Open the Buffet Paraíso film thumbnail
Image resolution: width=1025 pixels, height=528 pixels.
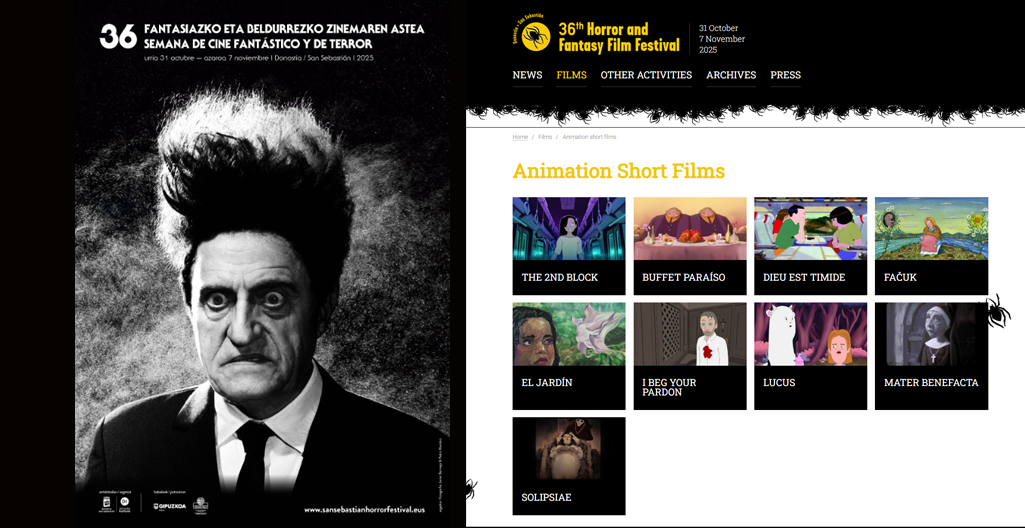689,228
